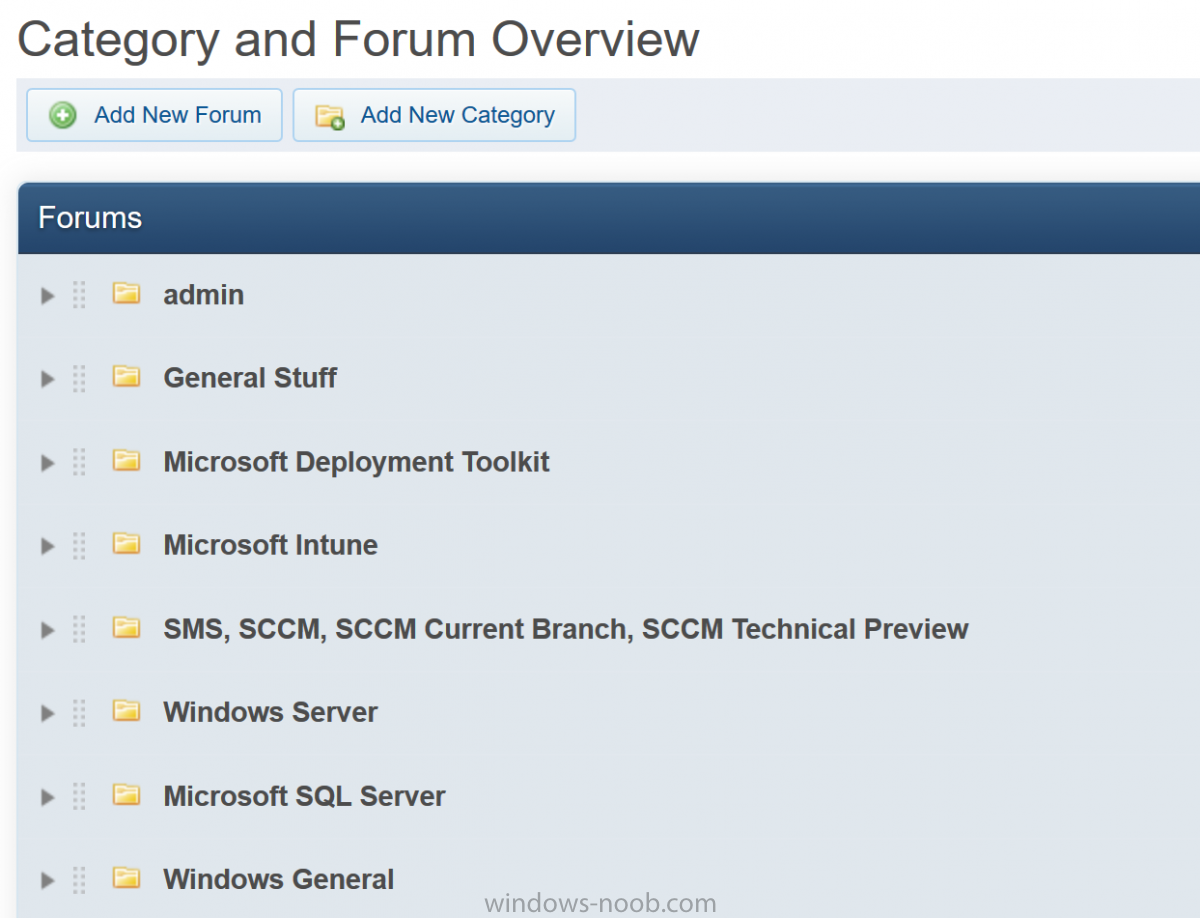Click the Add New Forum button
This screenshot has width=1200, height=918.
click(x=155, y=115)
